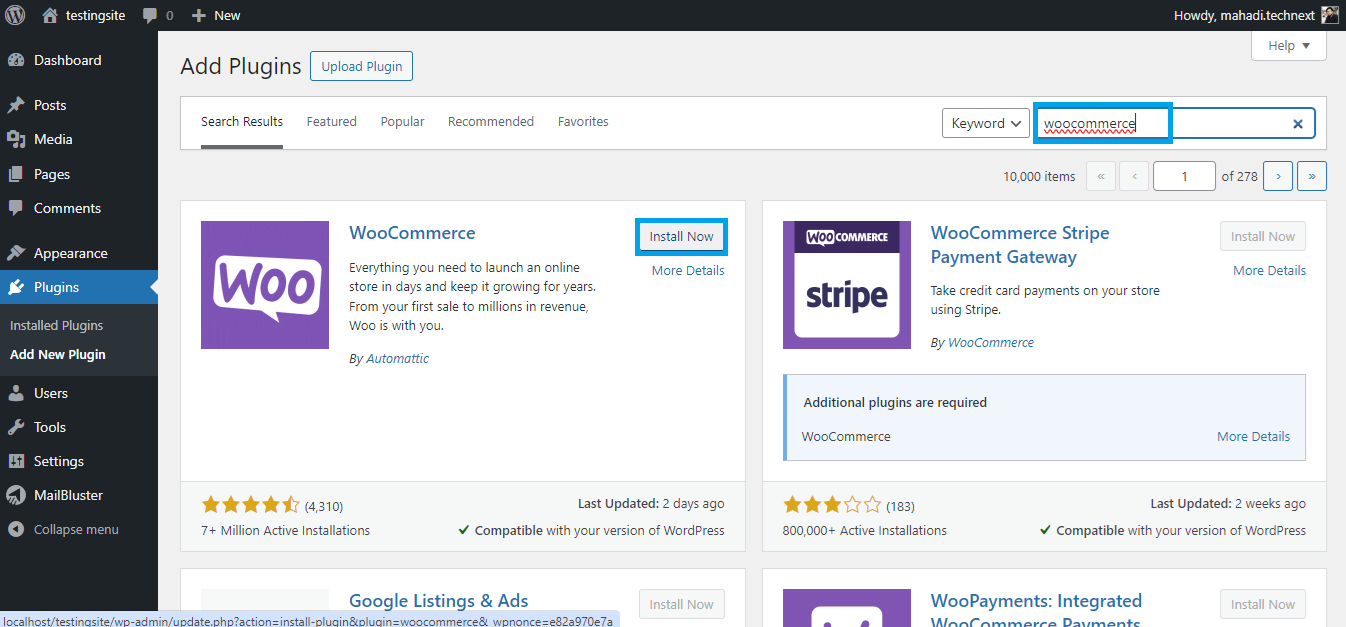Collapse the admin sidebar menu

tap(63, 529)
